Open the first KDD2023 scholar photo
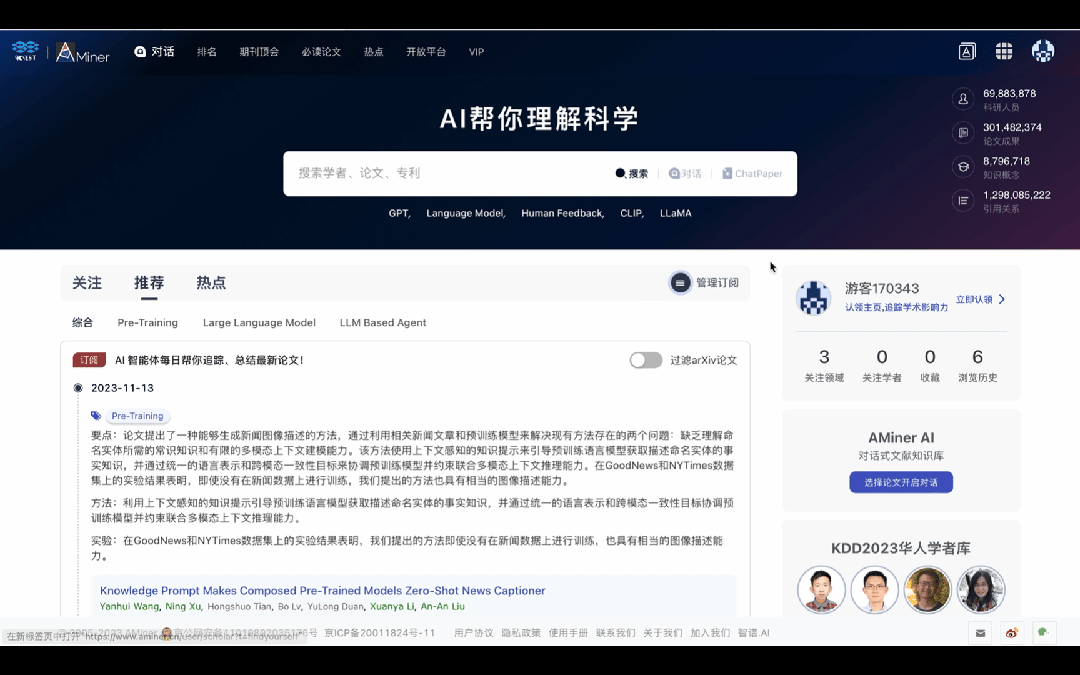Viewport: 1080px width, 675px height. tap(821, 590)
